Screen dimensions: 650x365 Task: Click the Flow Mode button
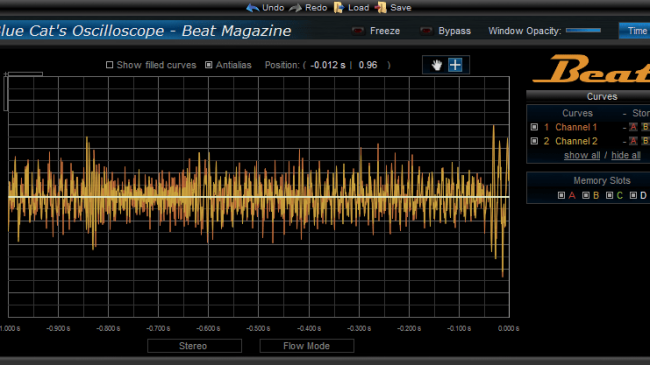[307, 346]
